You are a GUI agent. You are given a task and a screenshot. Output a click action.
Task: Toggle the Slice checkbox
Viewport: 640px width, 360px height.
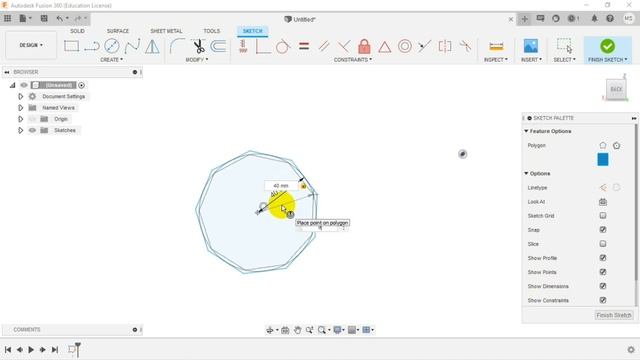click(603, 244)
